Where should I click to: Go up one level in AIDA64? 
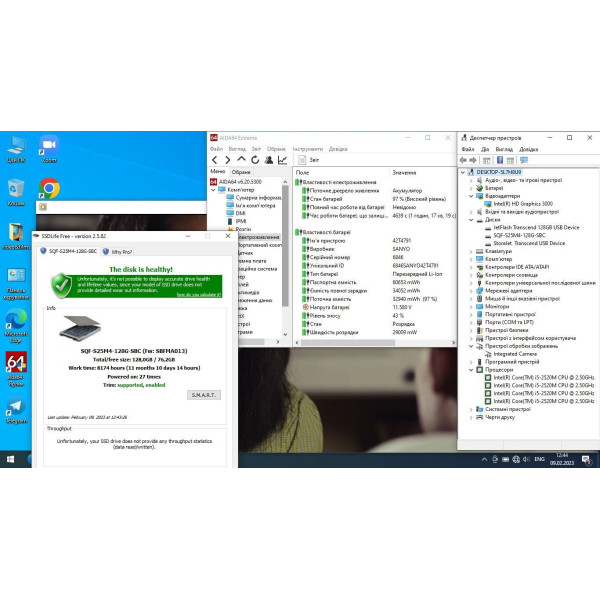tap(241, 159)
